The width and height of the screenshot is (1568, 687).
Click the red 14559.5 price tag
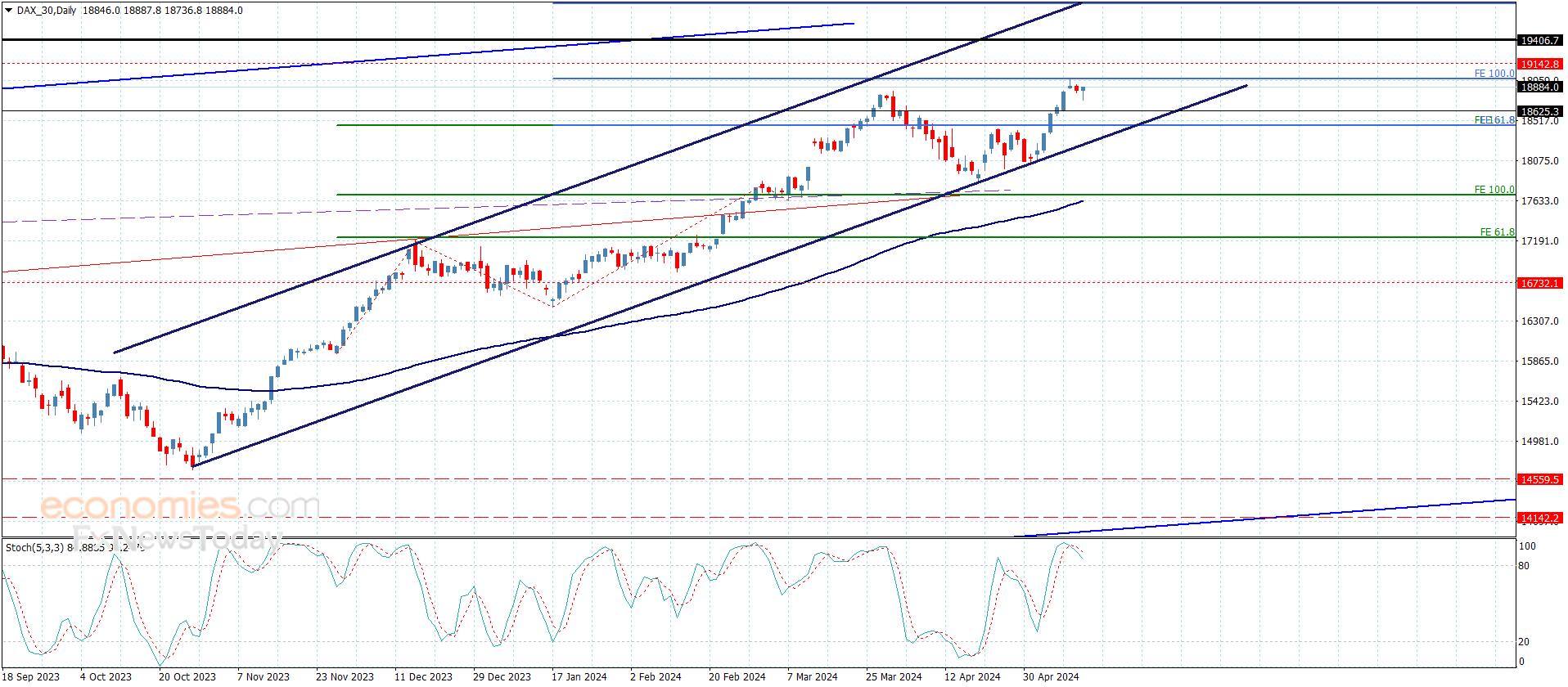point(1539,479)
